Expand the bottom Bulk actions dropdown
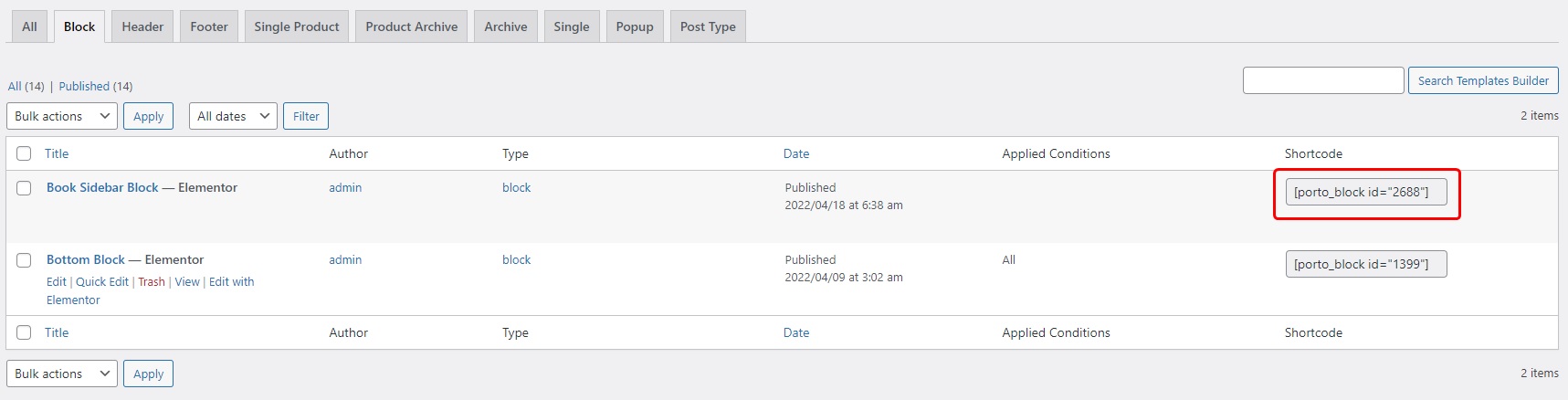This screenshot has height=400, width=1568. tap(62, 374)
